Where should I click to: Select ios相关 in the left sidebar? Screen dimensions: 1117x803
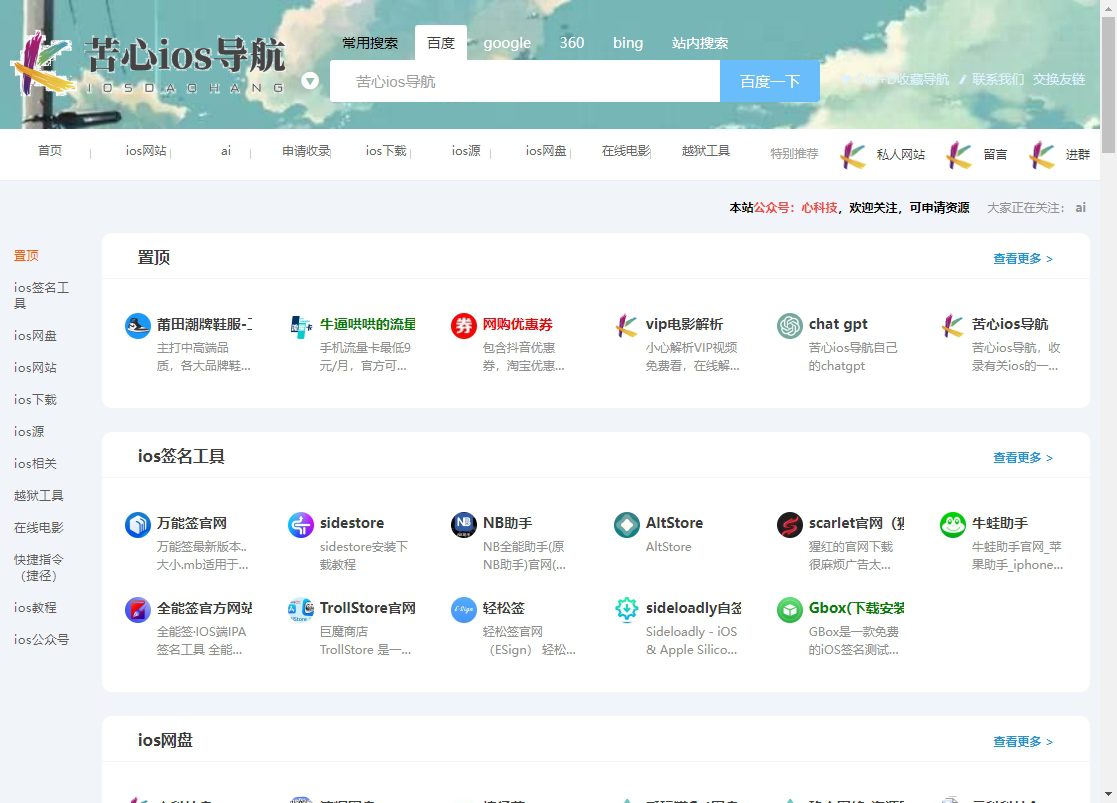[x=35, y=463]
